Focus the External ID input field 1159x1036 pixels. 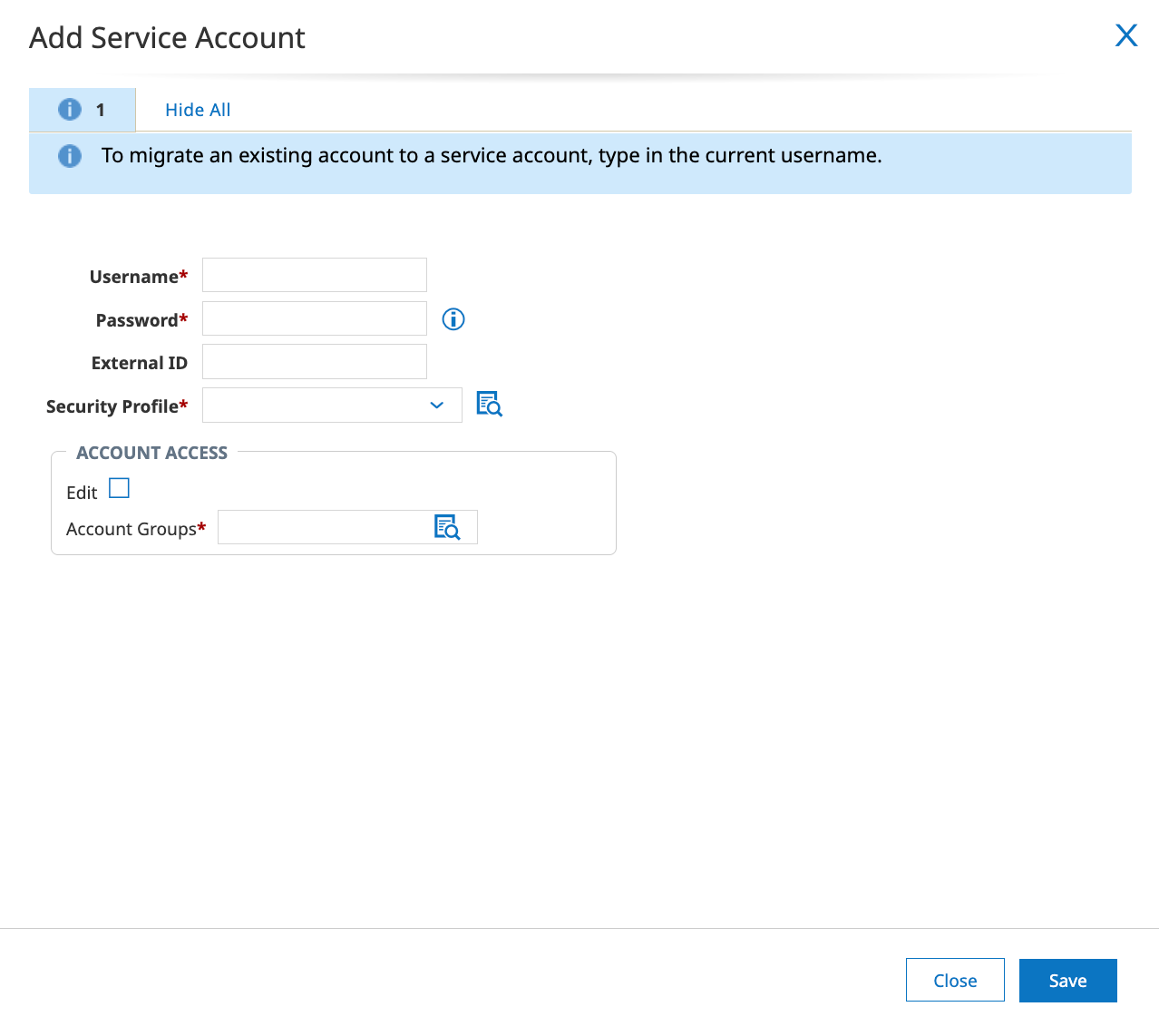pyautogui.click(x=315, y=361)
